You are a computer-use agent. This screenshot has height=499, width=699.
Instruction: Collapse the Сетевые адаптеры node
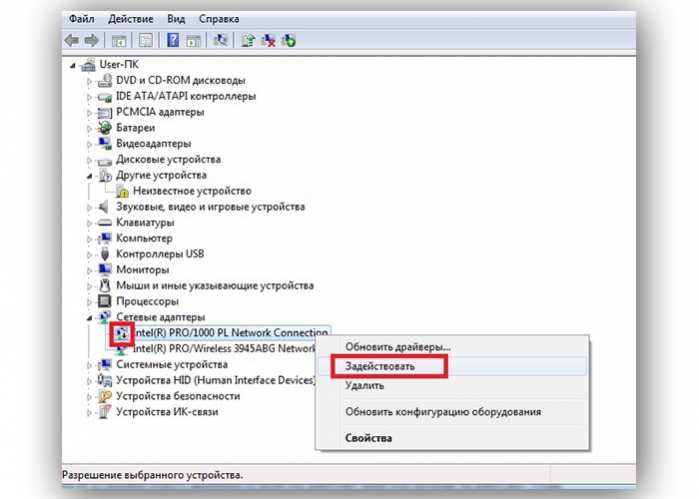click(89, 318)
